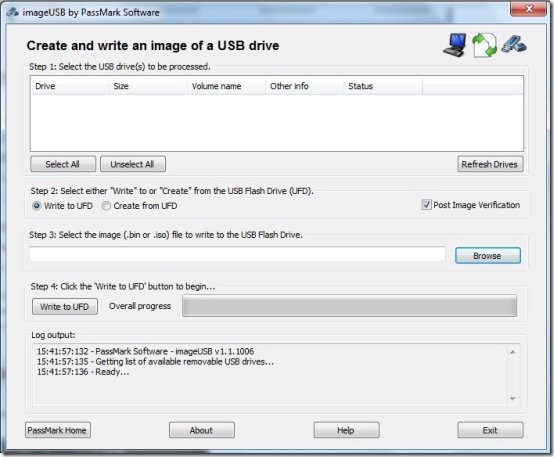Click log output scroll up arrow

[x=513, y=352]
